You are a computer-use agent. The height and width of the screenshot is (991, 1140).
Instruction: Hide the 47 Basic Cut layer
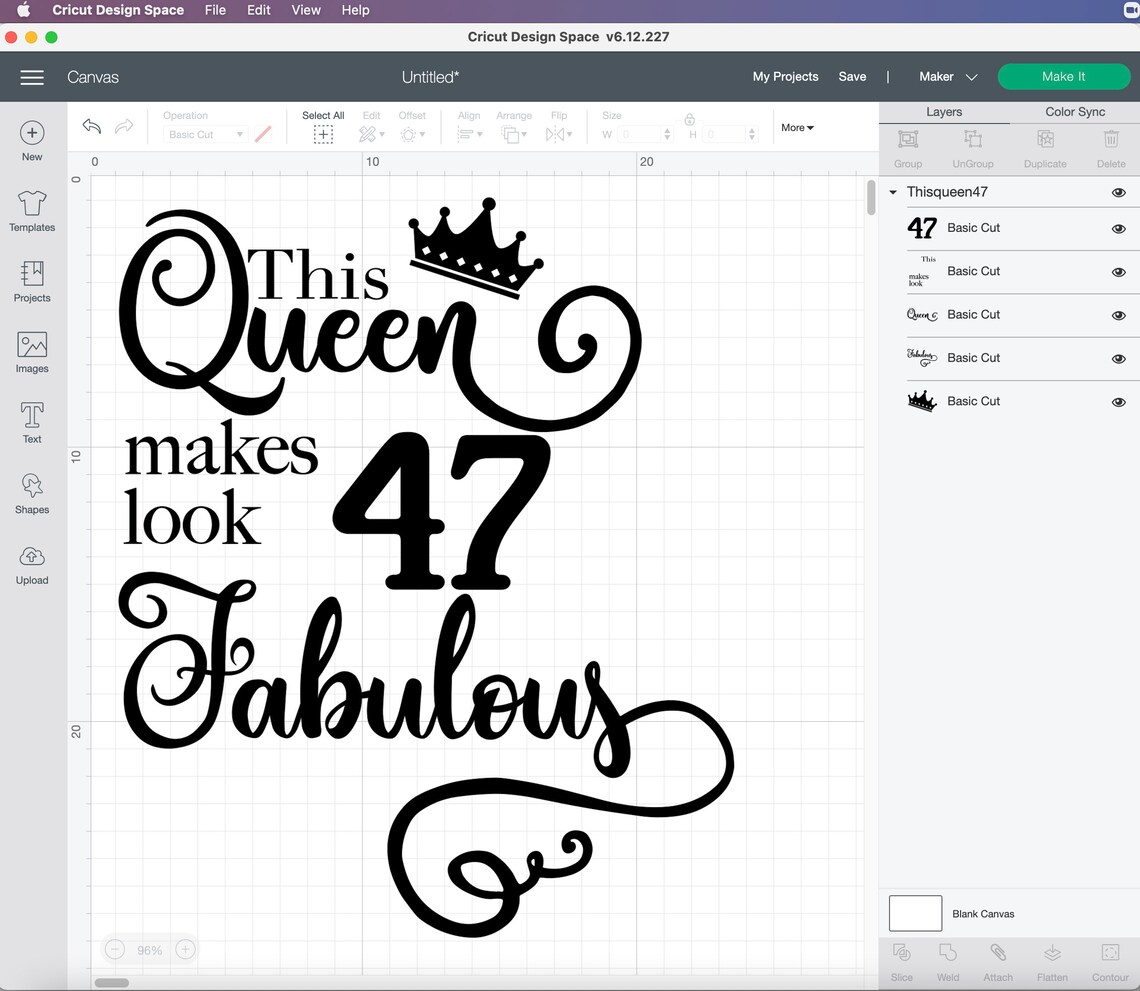coord(1118,228)
